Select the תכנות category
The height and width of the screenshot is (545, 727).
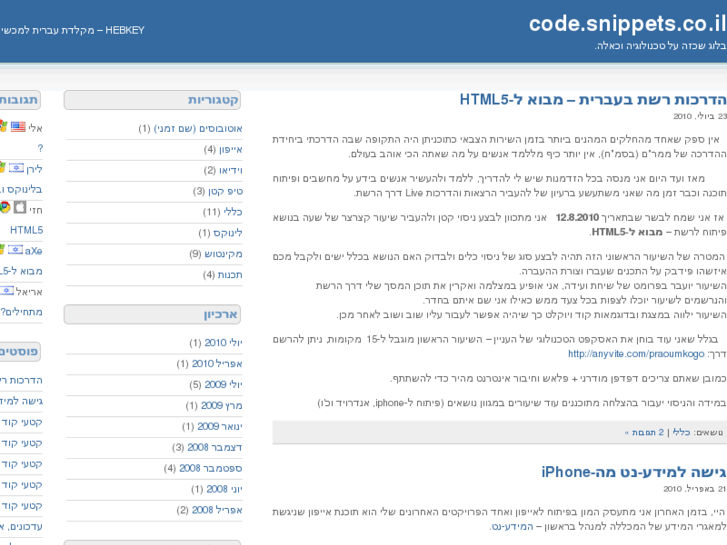[x=230, y=275]
